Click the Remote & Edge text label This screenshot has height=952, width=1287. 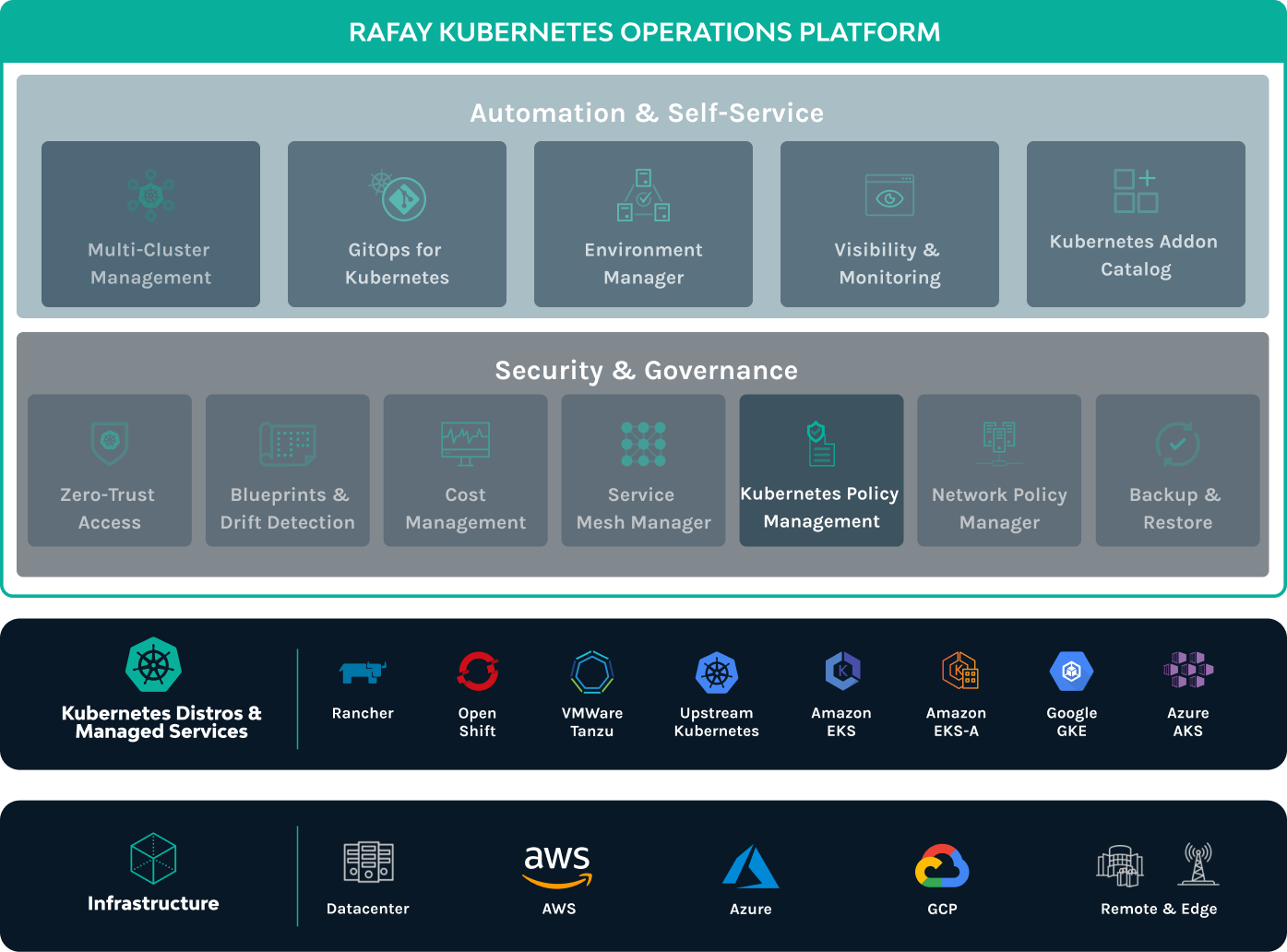pos(1159,909)
